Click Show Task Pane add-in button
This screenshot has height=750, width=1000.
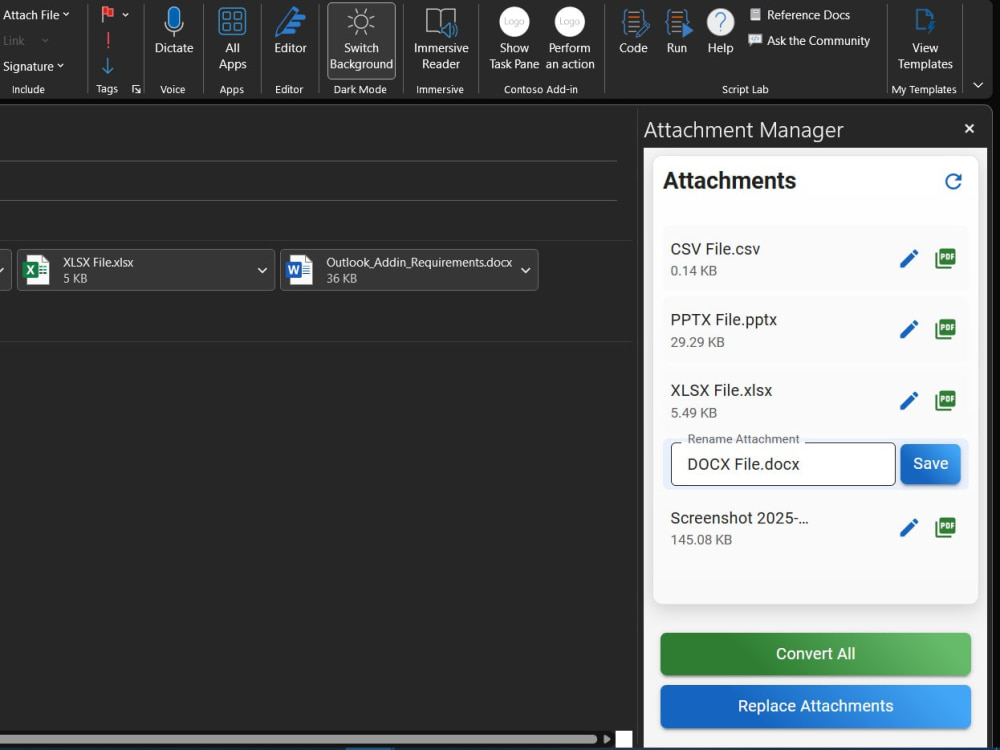(x=514, y=40)
